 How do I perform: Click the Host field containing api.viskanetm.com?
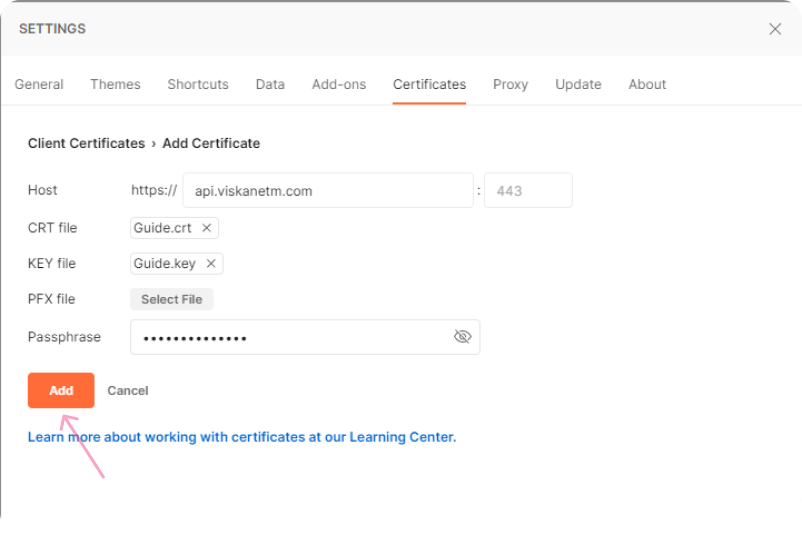pyautogui.click(x=327, y=190)
